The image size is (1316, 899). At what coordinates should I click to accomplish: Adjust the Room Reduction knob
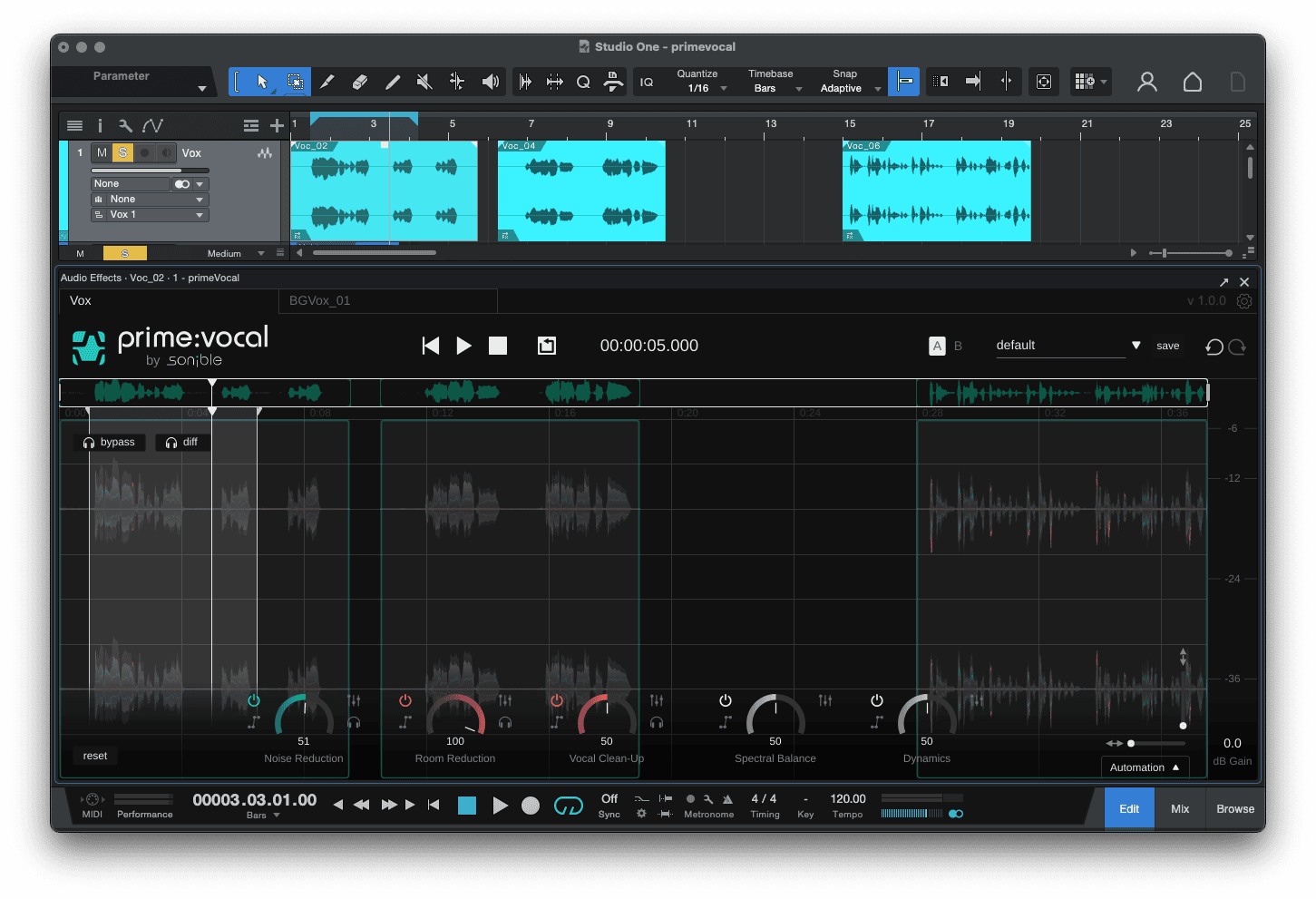pyautogui.click(x=455, y=716)
